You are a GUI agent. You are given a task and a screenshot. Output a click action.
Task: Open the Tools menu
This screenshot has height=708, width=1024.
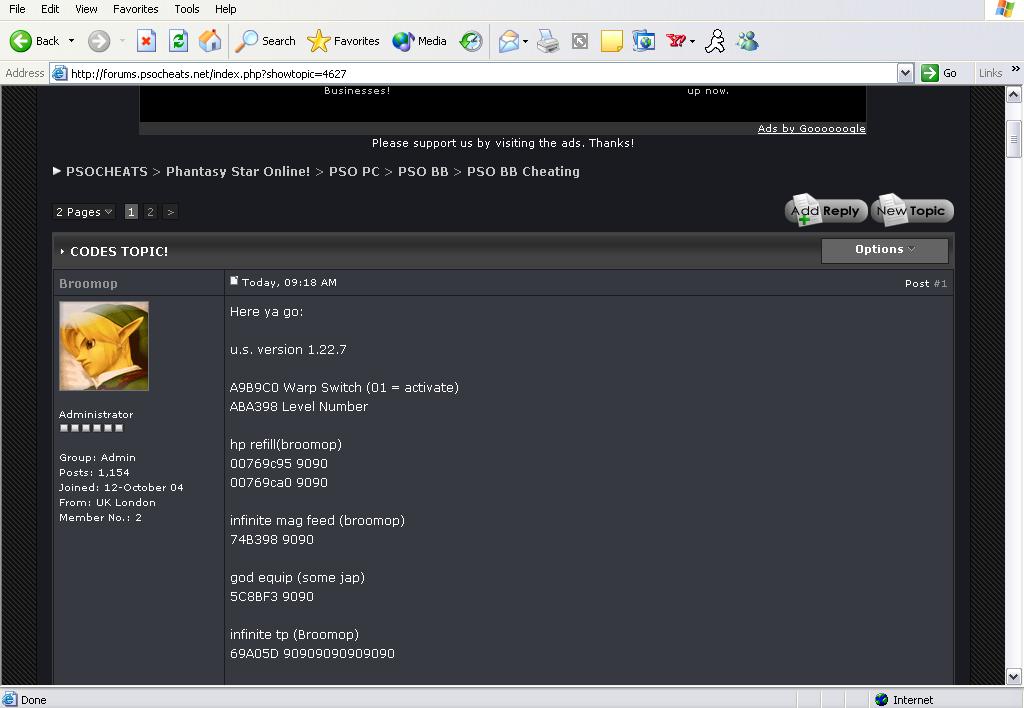pos(187,9)
